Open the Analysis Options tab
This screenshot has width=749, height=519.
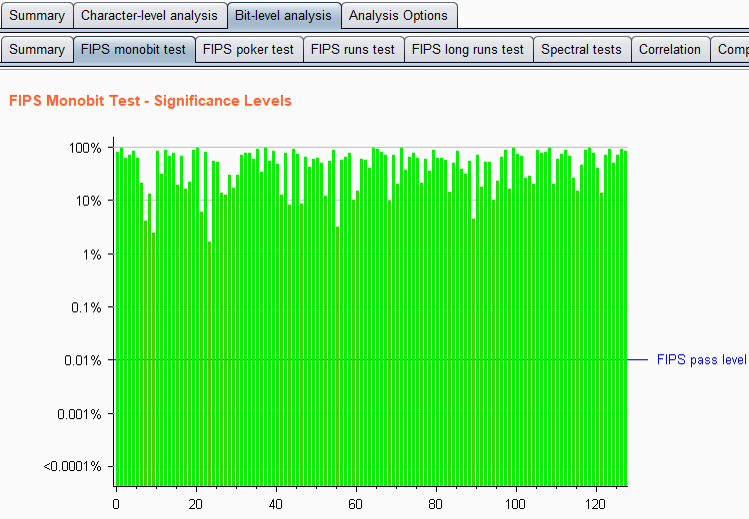pyautogui.click(x=398, y=15)
